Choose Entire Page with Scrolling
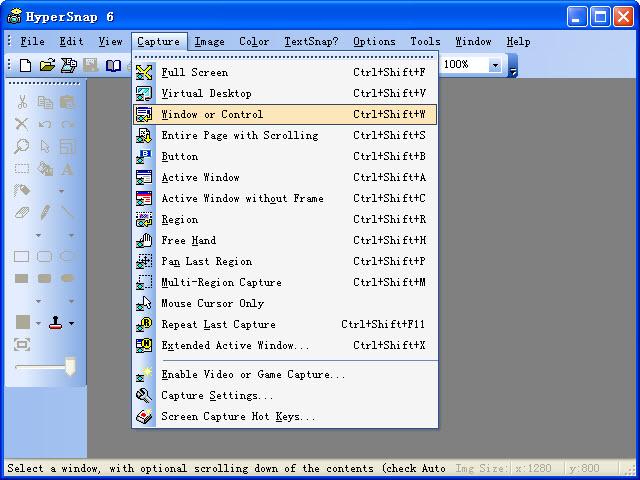The height and width of the screenshot is (480, 640). pos(285,135)
